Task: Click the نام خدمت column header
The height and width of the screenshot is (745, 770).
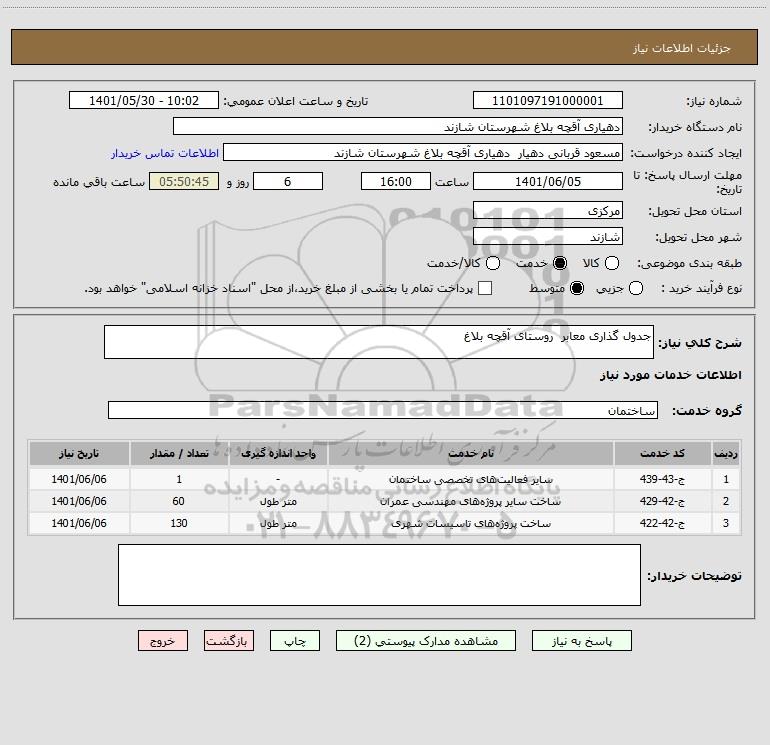Action: tap(470, 453)
